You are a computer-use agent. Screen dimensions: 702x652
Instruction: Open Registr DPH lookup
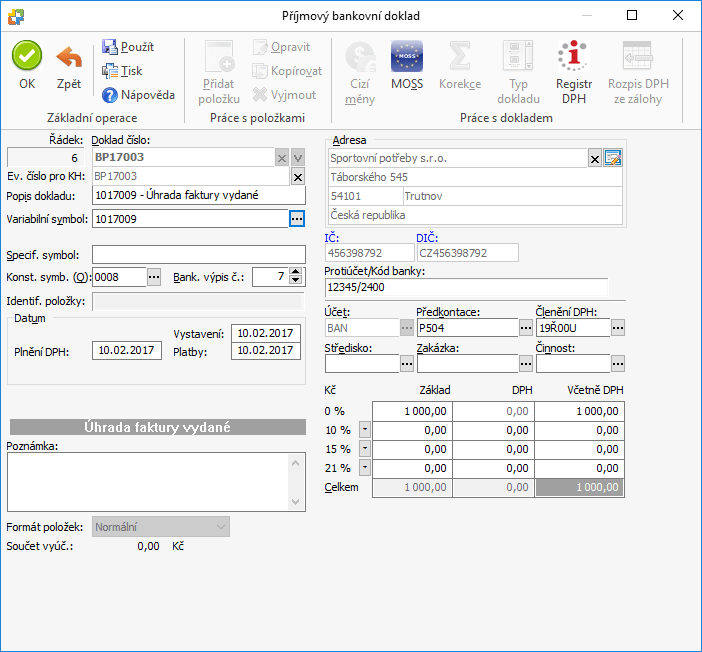click(574, 58)
